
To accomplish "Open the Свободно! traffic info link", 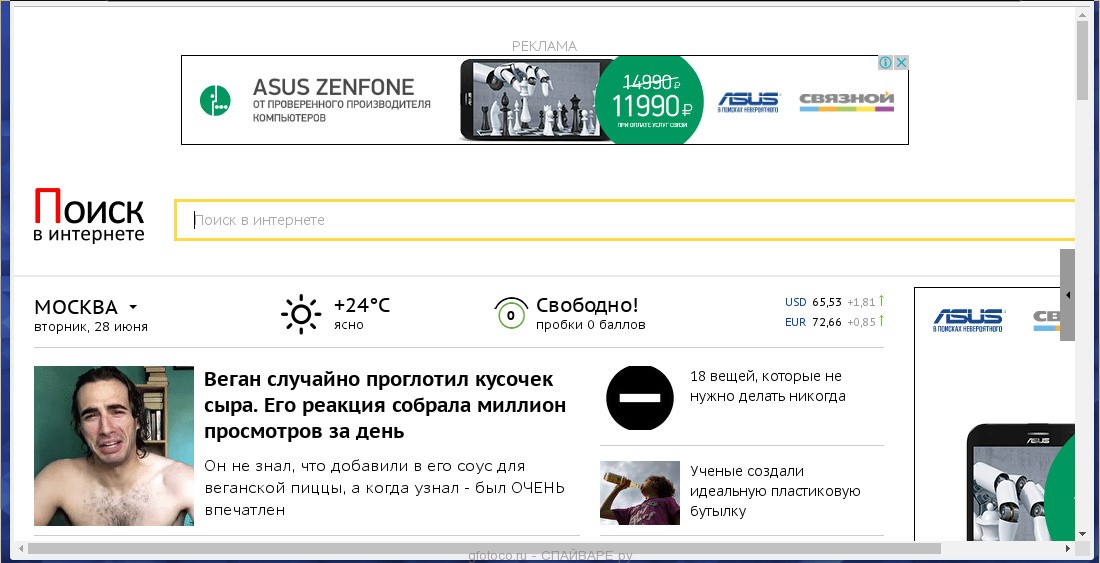I will (587, 305).
